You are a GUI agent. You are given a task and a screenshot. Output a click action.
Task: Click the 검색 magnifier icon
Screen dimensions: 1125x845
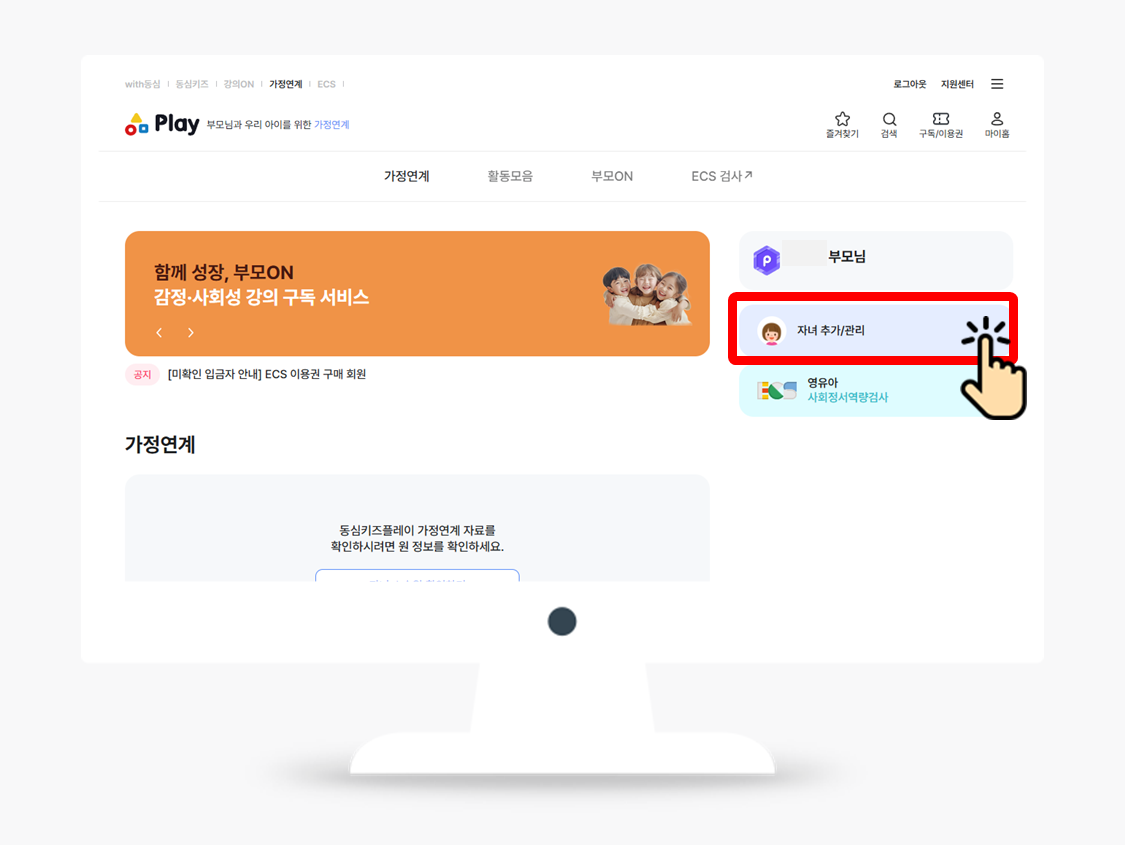click(889, 119)
